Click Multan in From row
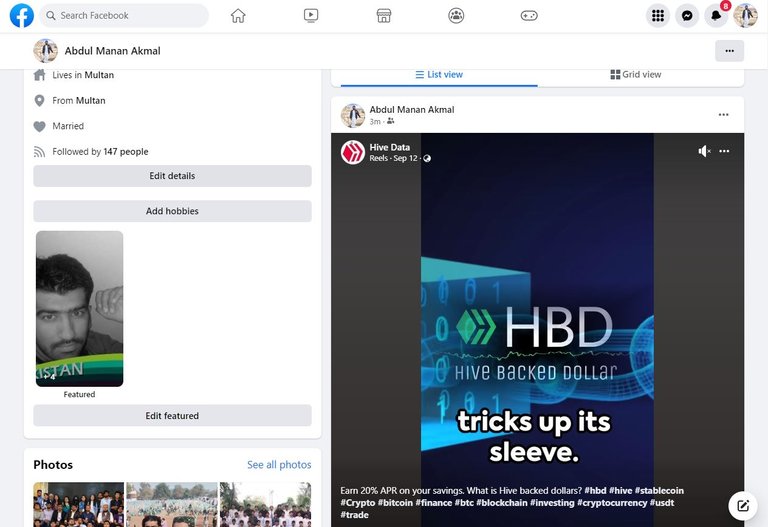 [x=91, y=100]
